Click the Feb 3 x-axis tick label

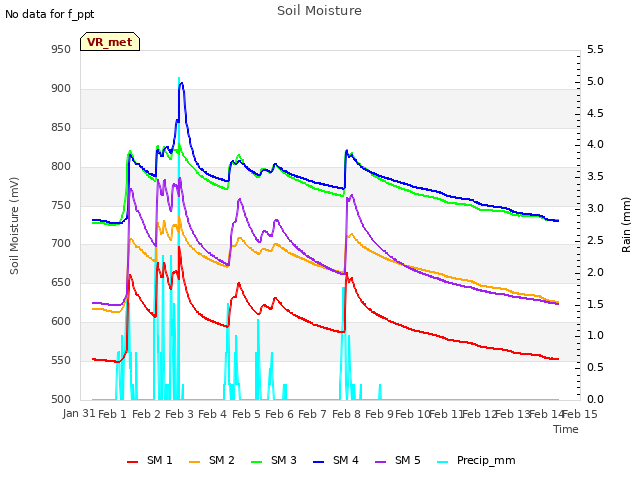(179, 414)
